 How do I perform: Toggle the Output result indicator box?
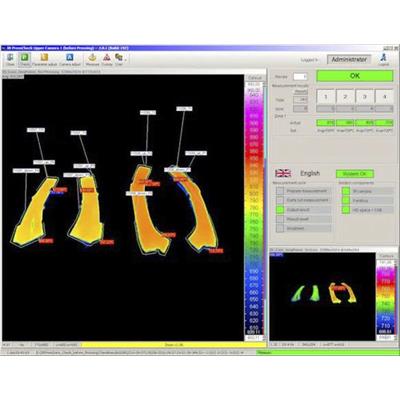280,210
